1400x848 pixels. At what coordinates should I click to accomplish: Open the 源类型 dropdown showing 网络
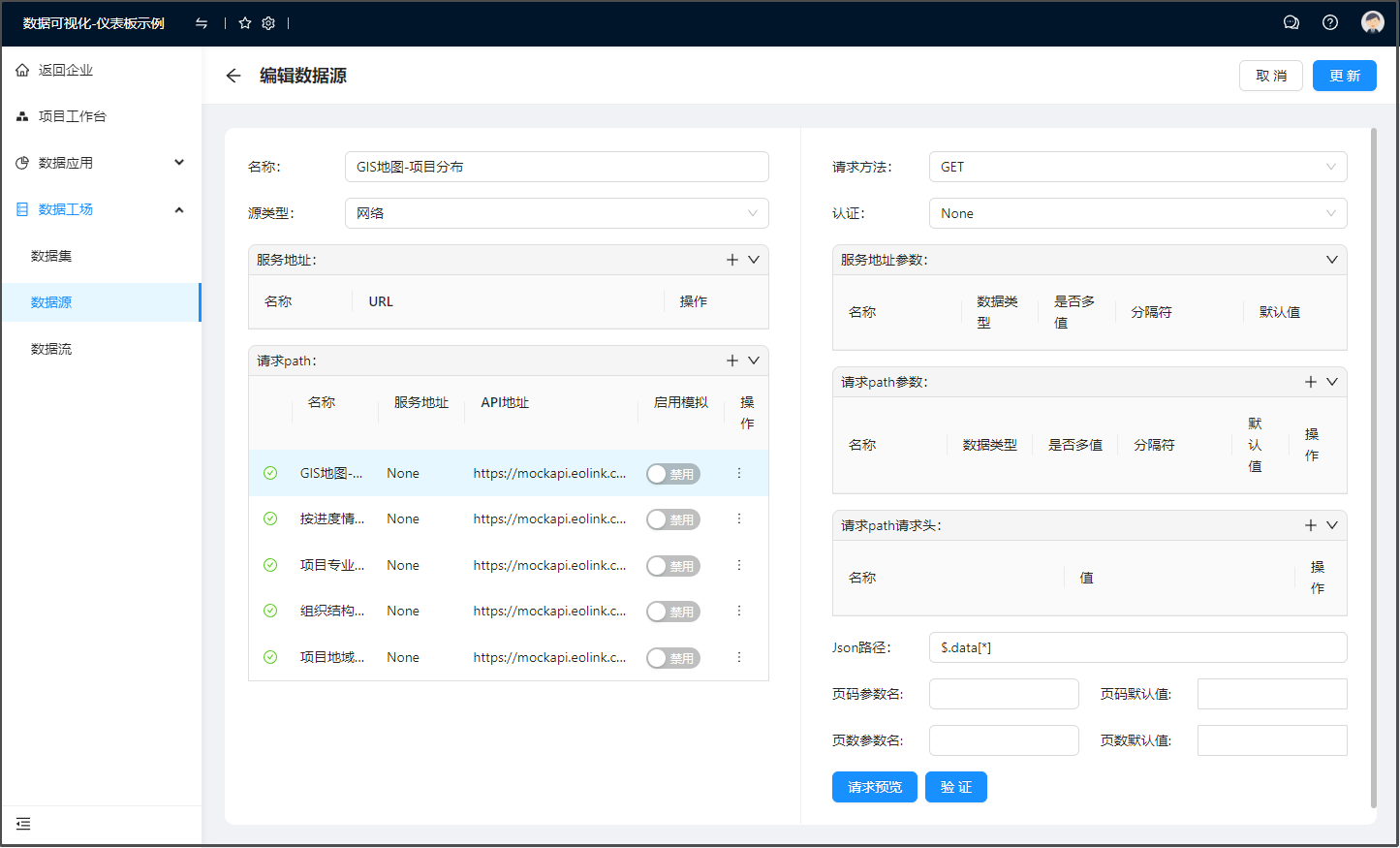(x=556, y=213)
